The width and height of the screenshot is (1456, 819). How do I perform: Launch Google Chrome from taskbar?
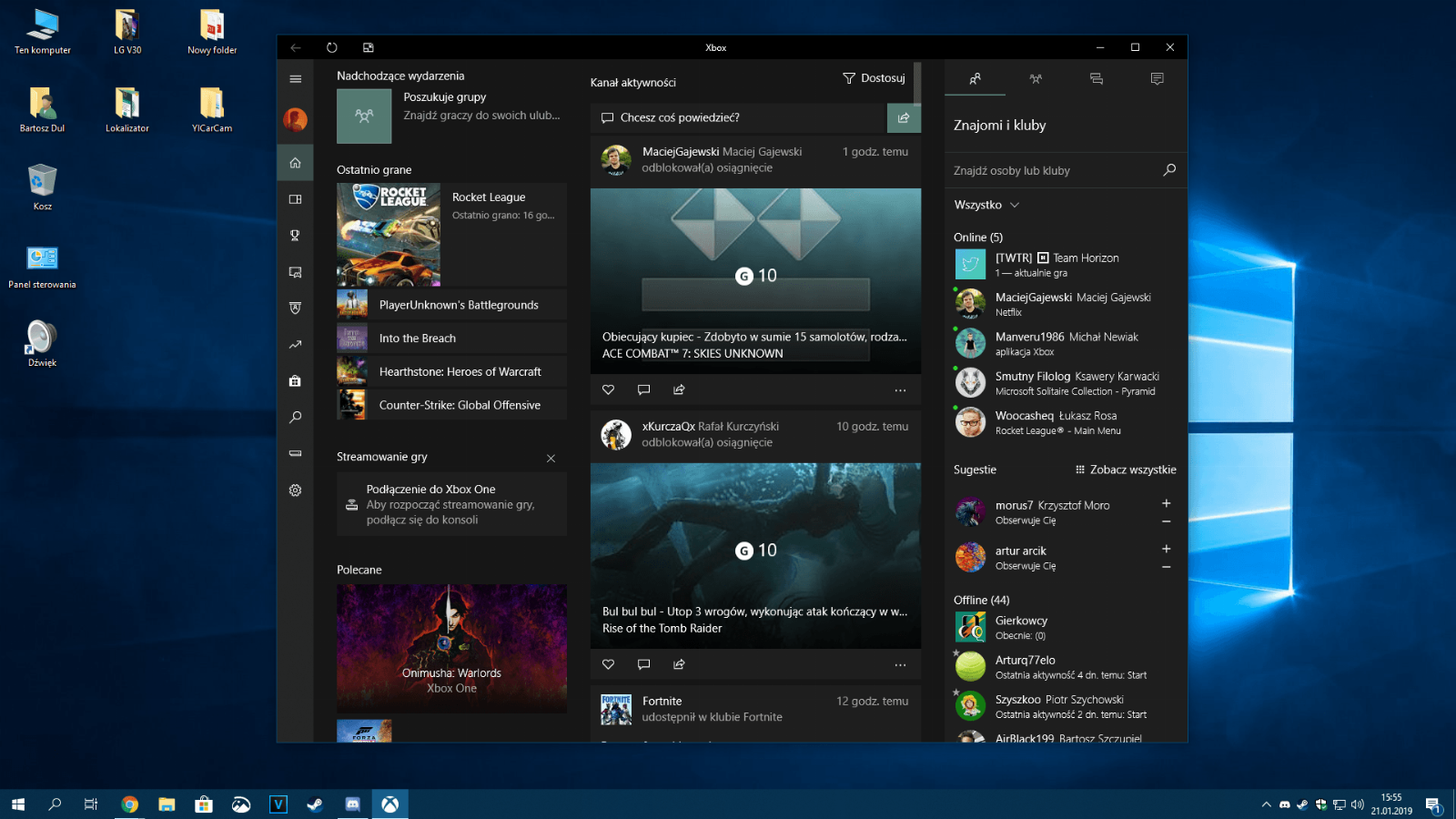129,804
